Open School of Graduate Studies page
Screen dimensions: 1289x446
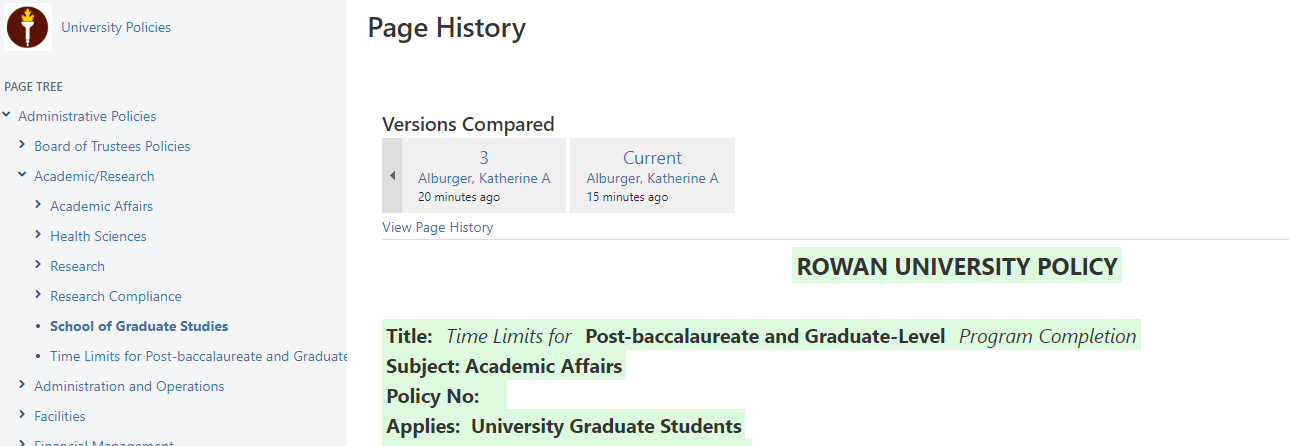(139, 326)
